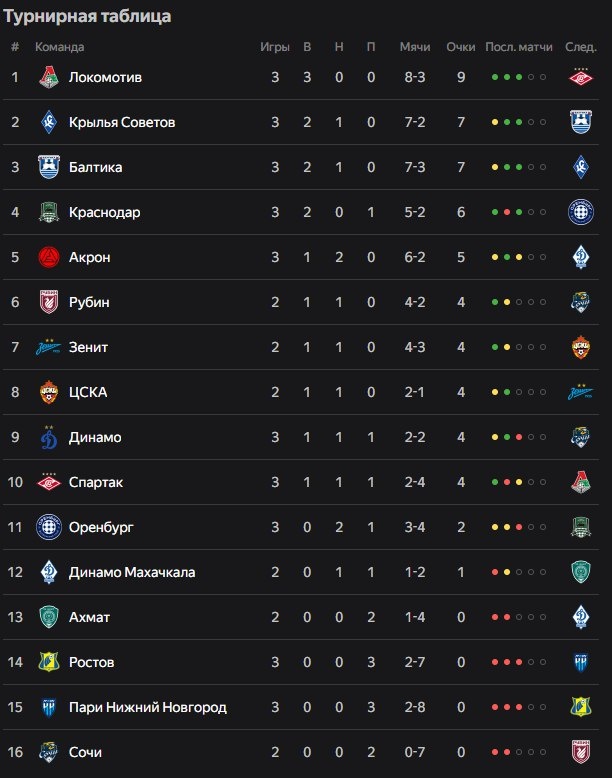The height and width of the screenshot is (778, 612).
Task: Click the Крылья Советов club emblem
Action: pyautogui.click(x=49, y=122)
